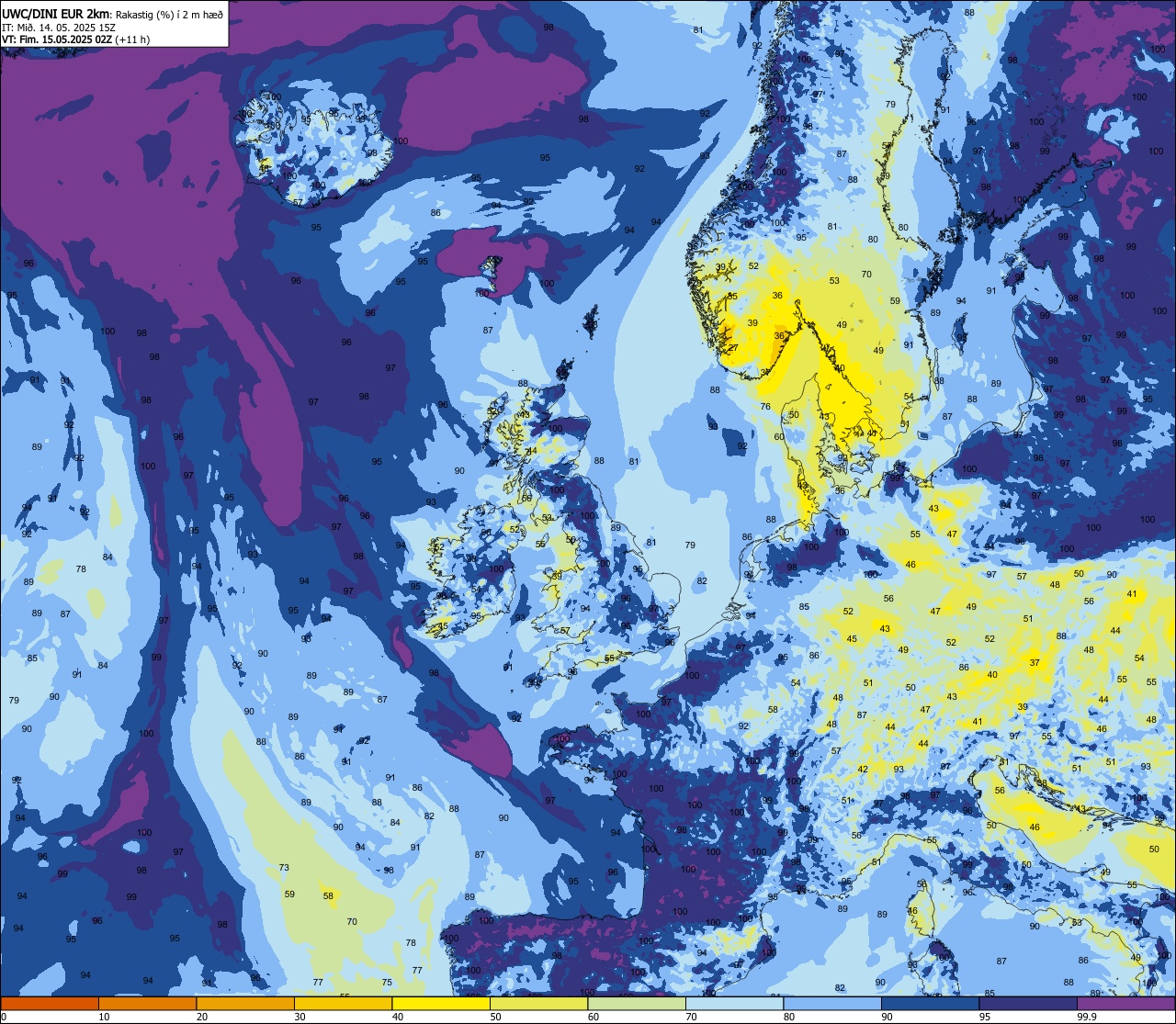Click the humidity value 73 over the Atlantic
Viewport: 1176px width, 1024px height.
tap(284, 868)
